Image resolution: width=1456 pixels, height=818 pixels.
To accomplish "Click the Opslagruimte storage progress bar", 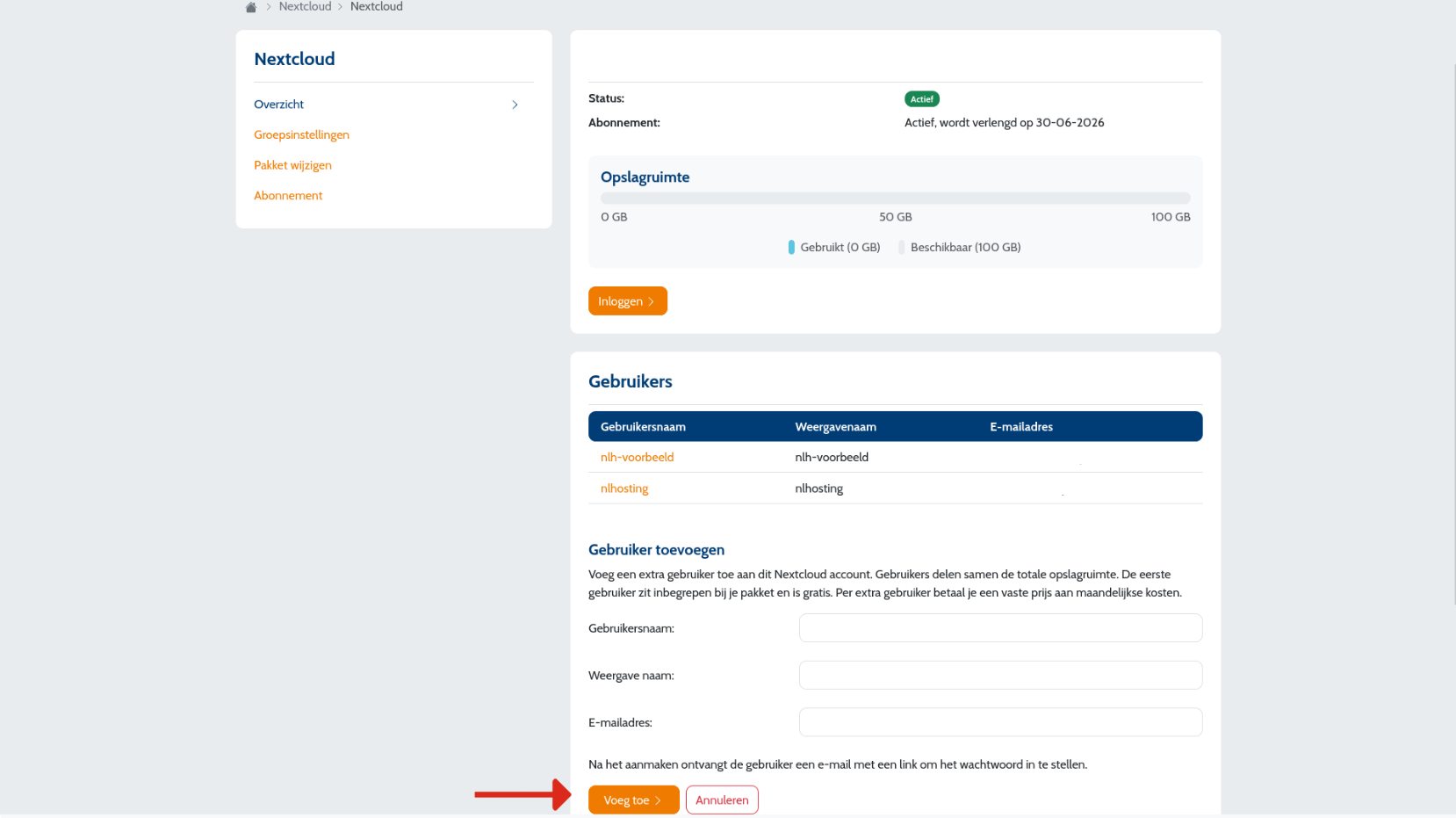I will click(x=896, y=199).
